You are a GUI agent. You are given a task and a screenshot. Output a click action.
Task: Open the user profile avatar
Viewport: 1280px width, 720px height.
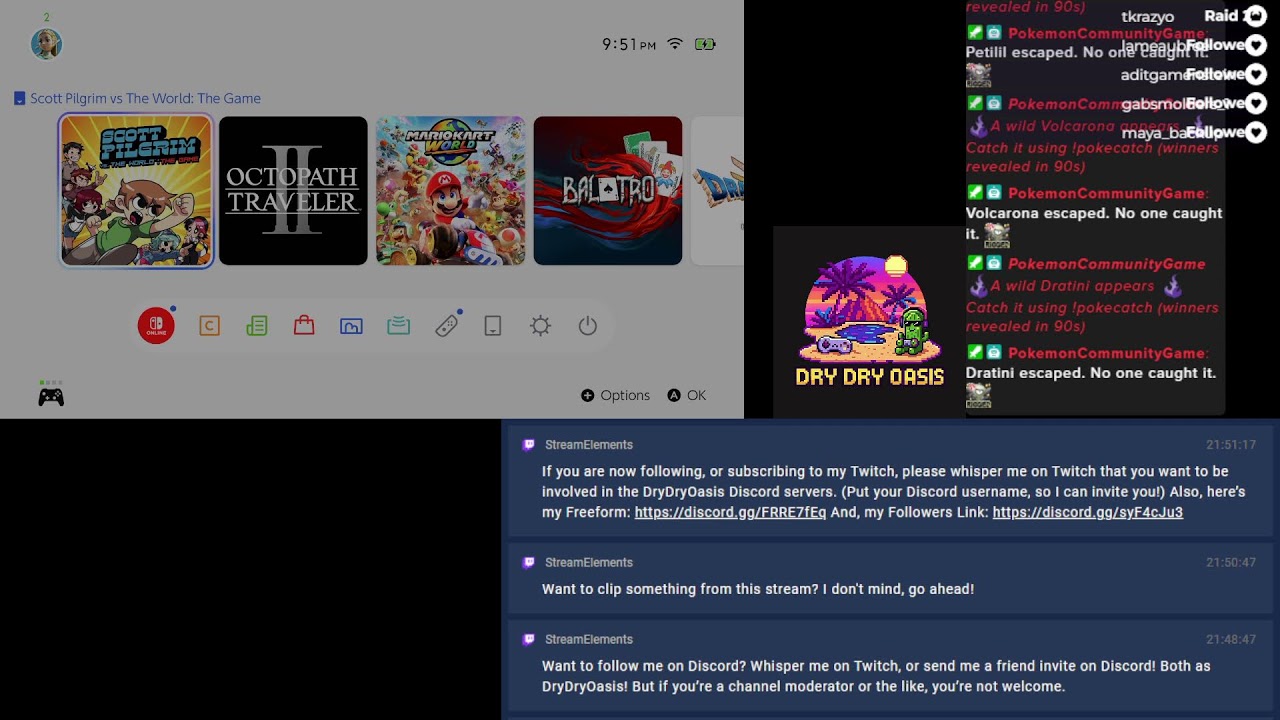(47, 44)
